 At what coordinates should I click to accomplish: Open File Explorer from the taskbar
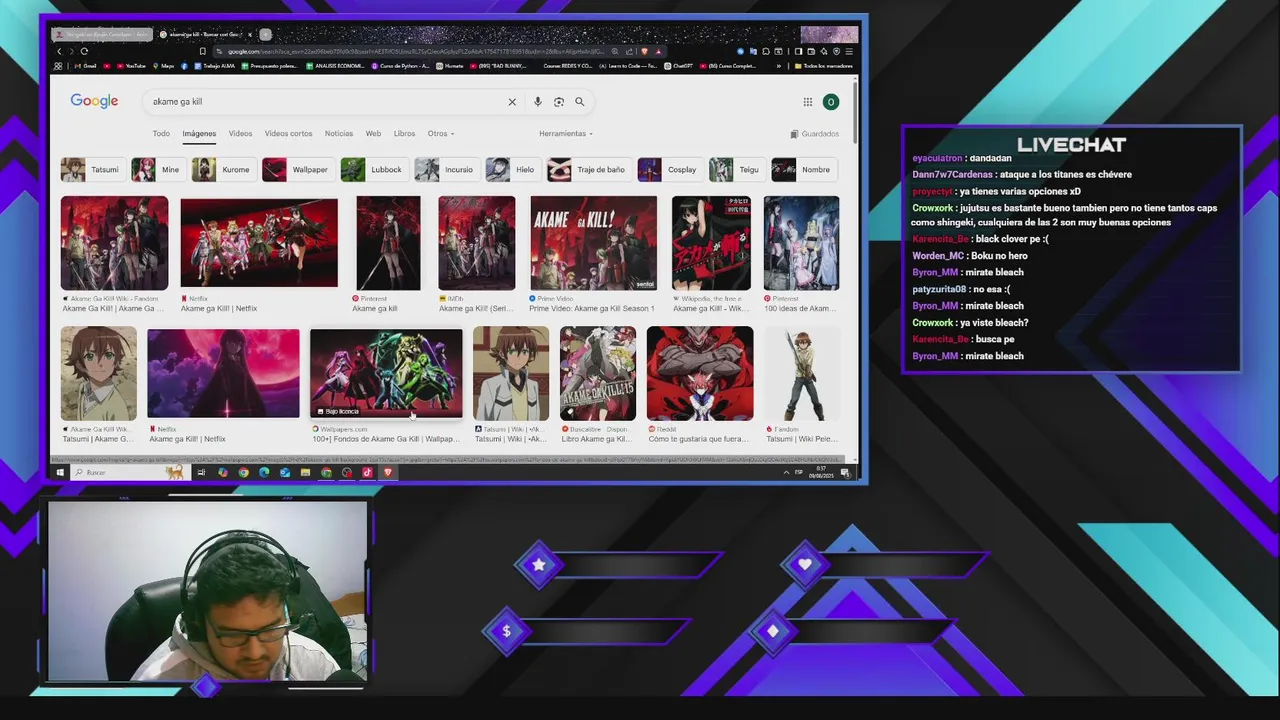click(305, 473)
